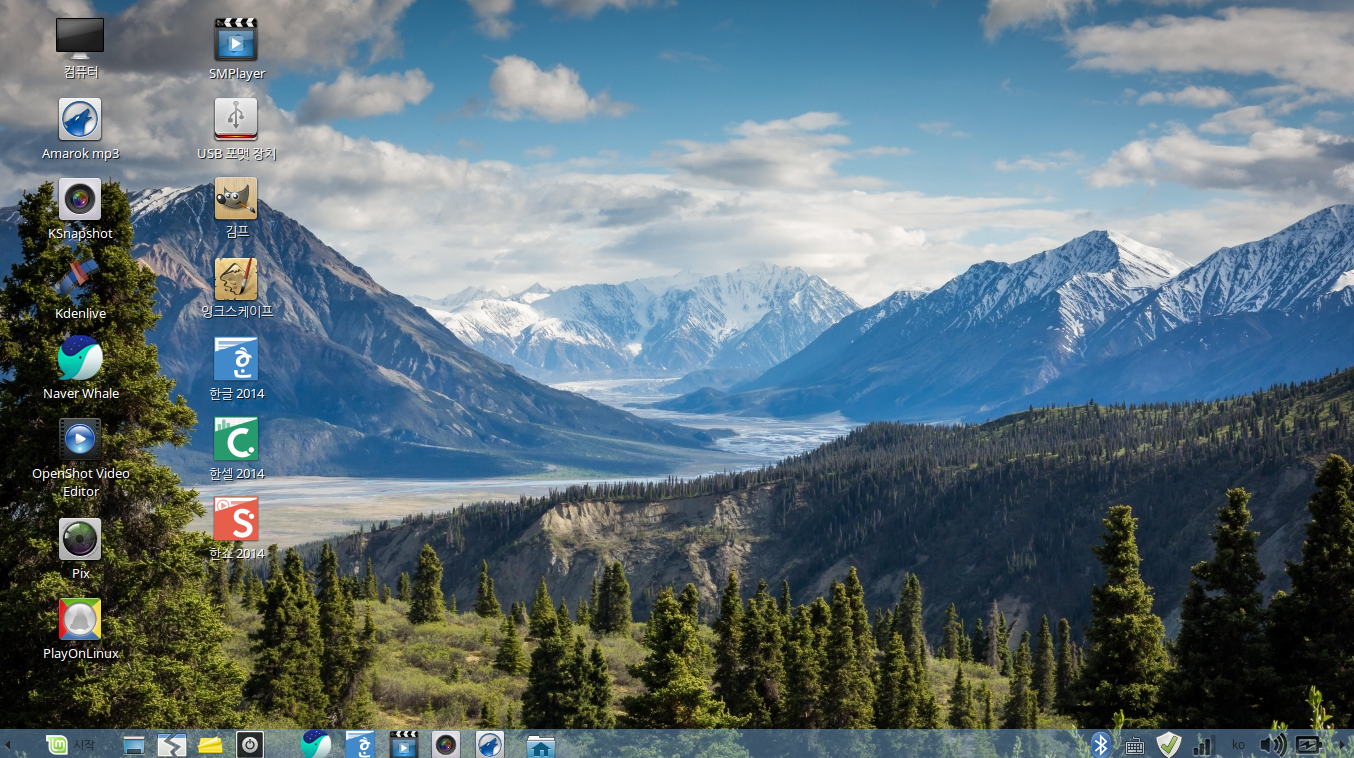Open the update manager shield icon
The width and height of the screenshot is (1354, 758).
tap(1168, 744)
